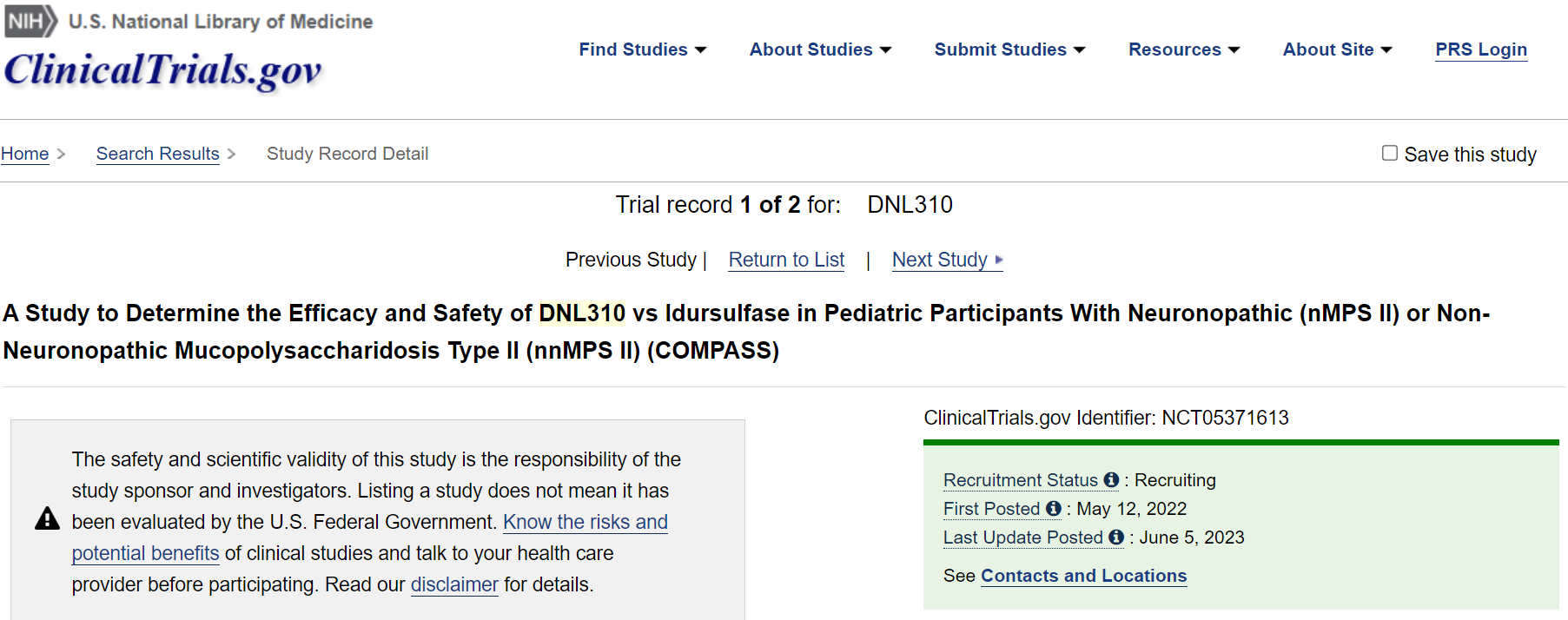Go back to Search Results breadcrumb
Viewport: 1568px width, 620px height.
[x=157, y=154]
